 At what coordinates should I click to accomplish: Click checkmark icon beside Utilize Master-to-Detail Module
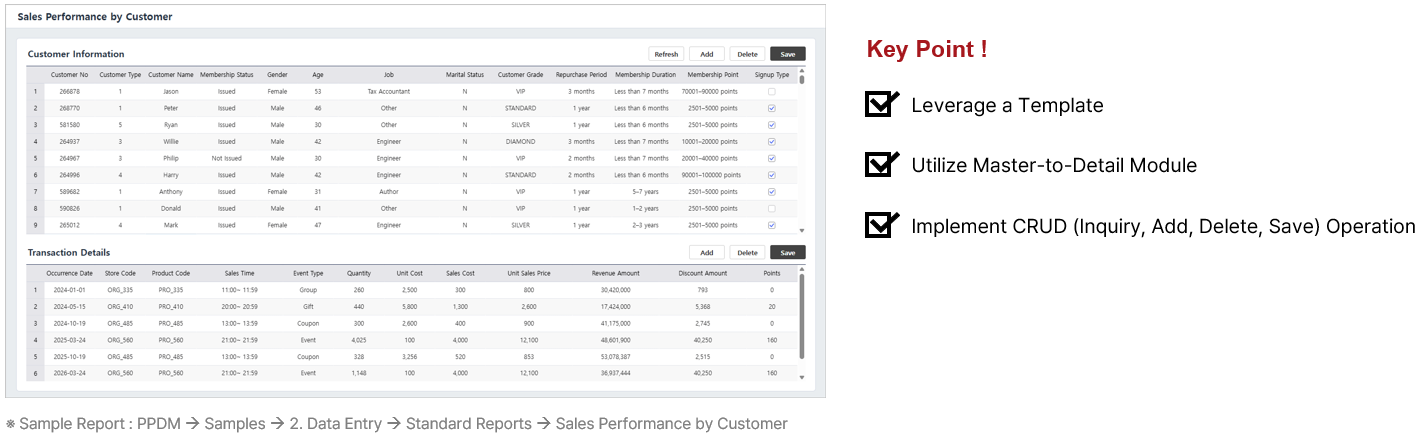(x=880, y=165)
